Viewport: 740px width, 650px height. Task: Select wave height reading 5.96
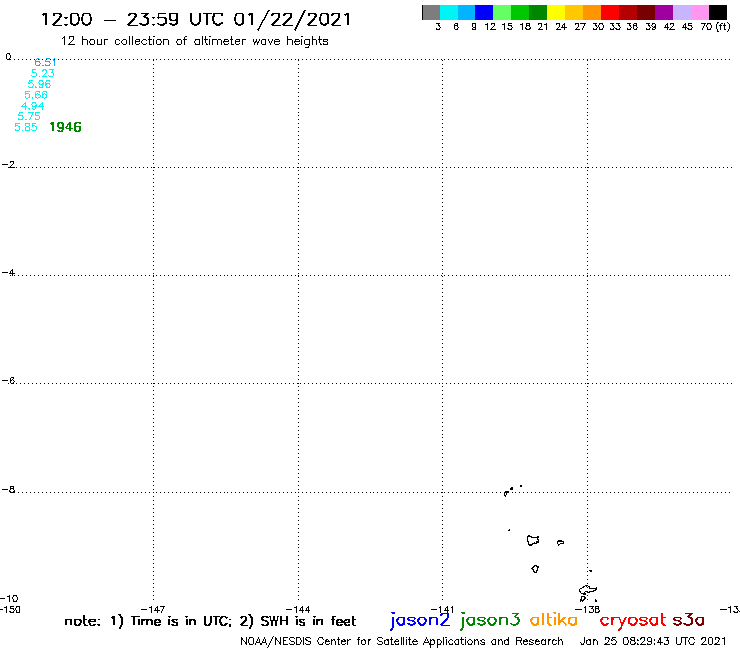coord(39,84)
